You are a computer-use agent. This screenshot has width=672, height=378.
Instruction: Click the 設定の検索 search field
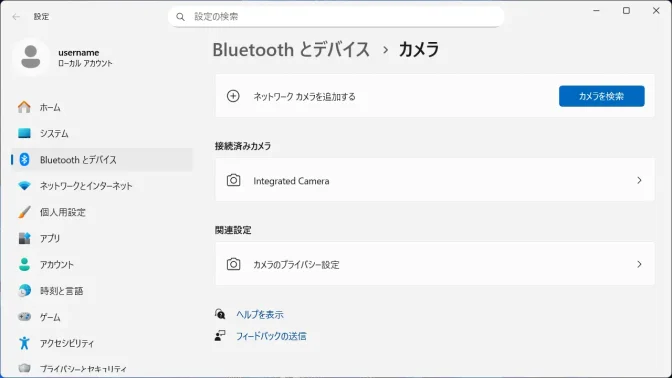(x=336, y=17)
